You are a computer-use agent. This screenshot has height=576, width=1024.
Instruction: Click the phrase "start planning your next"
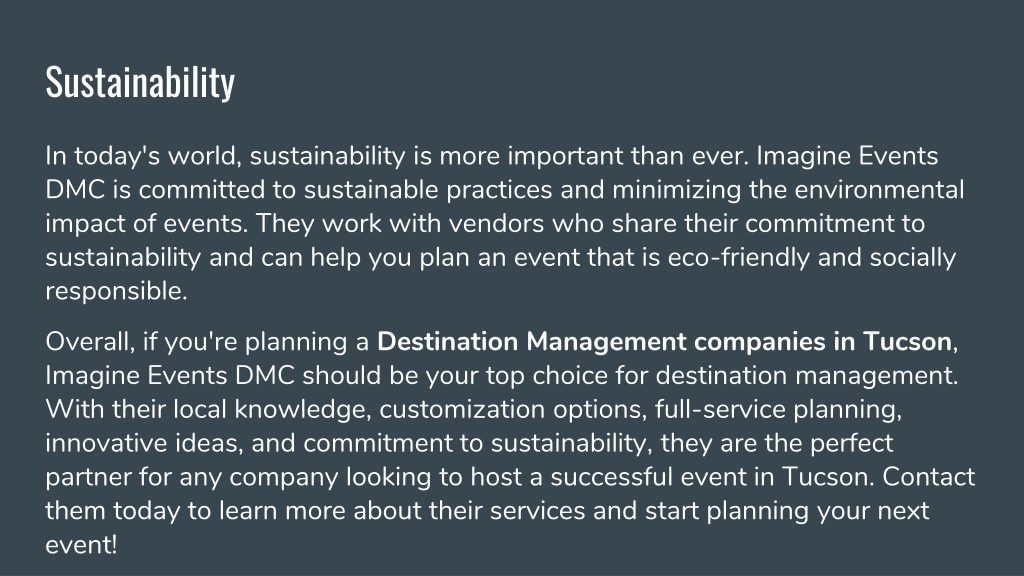click(x=787, y=511)
